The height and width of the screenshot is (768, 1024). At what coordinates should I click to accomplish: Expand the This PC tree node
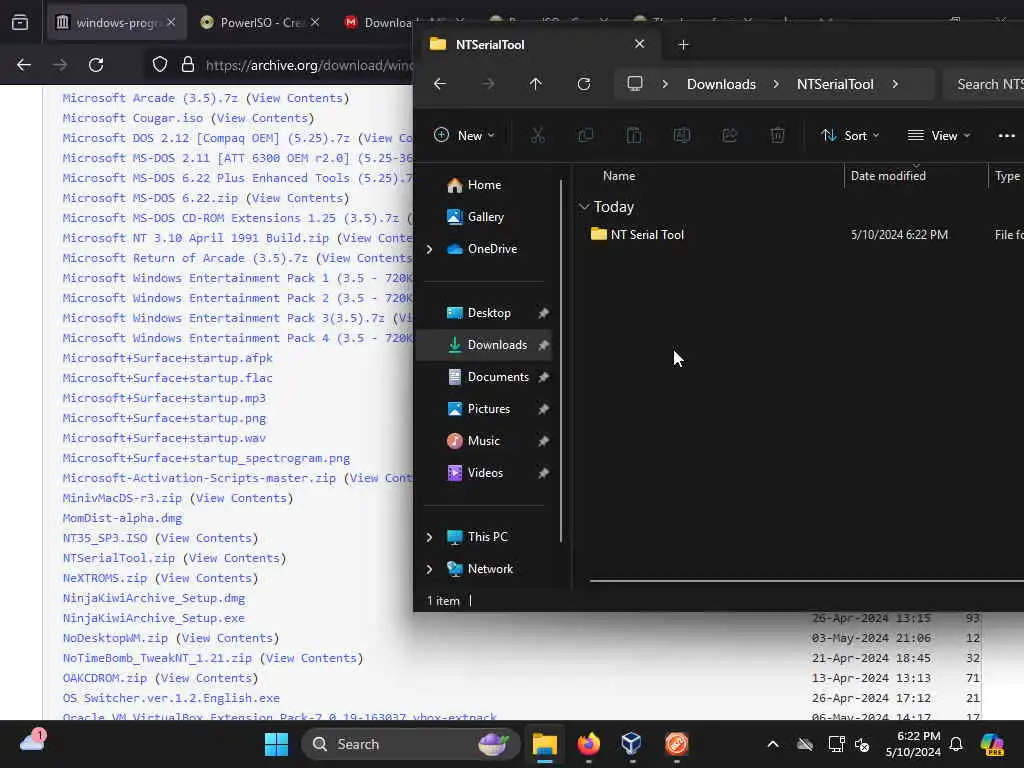point(429,537)
